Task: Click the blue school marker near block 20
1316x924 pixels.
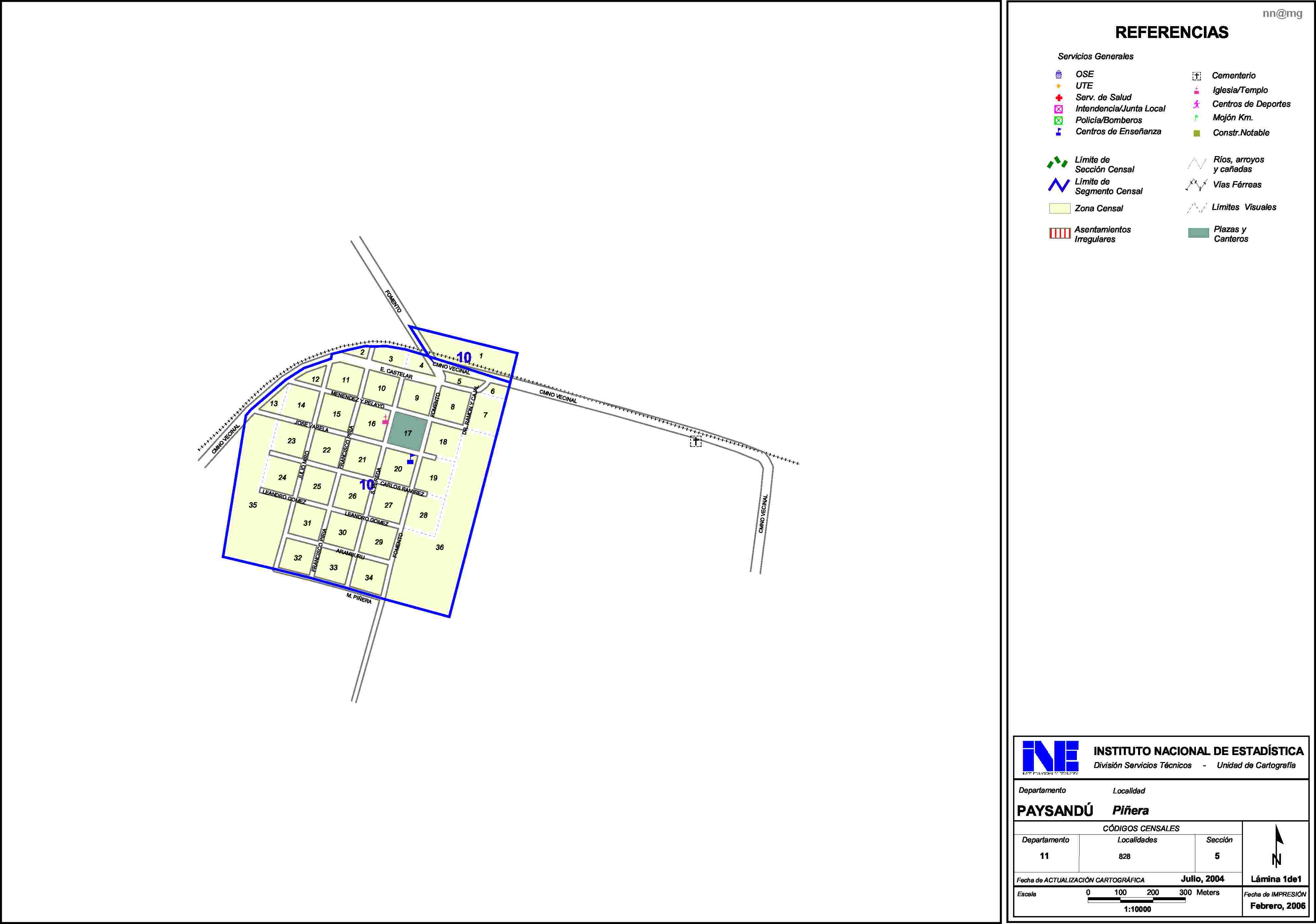Action: [x=410, y=460]
